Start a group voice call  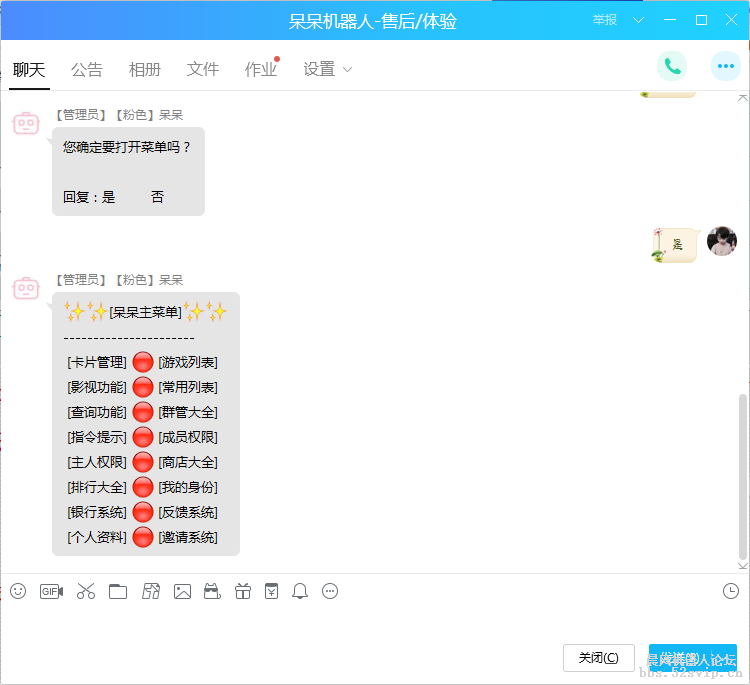tap(672, 66)
